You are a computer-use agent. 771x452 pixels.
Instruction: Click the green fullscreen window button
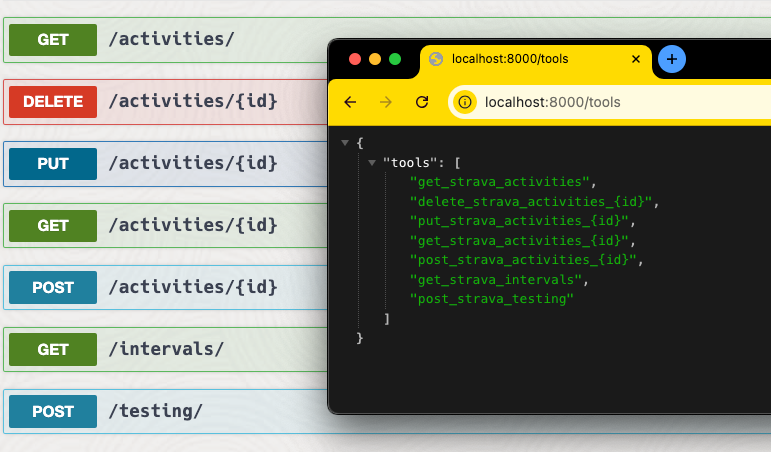395,60
